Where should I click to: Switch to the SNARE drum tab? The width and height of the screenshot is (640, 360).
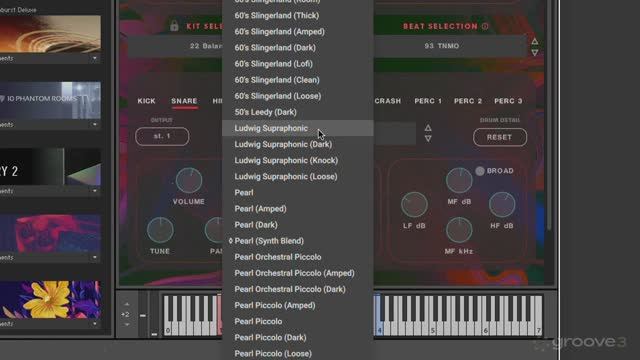tap(184, 101)
